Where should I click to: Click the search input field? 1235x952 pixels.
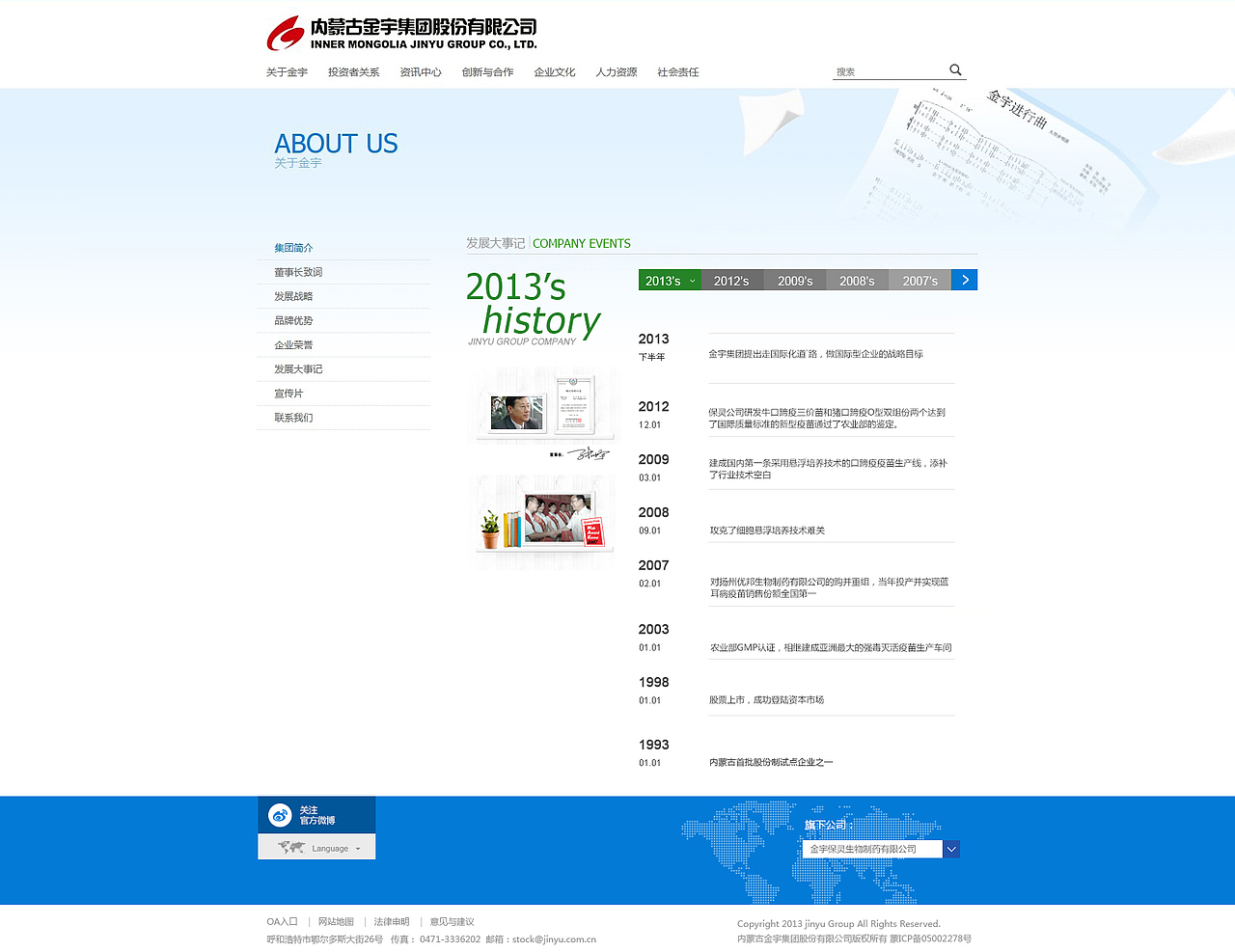coord(888,70)
